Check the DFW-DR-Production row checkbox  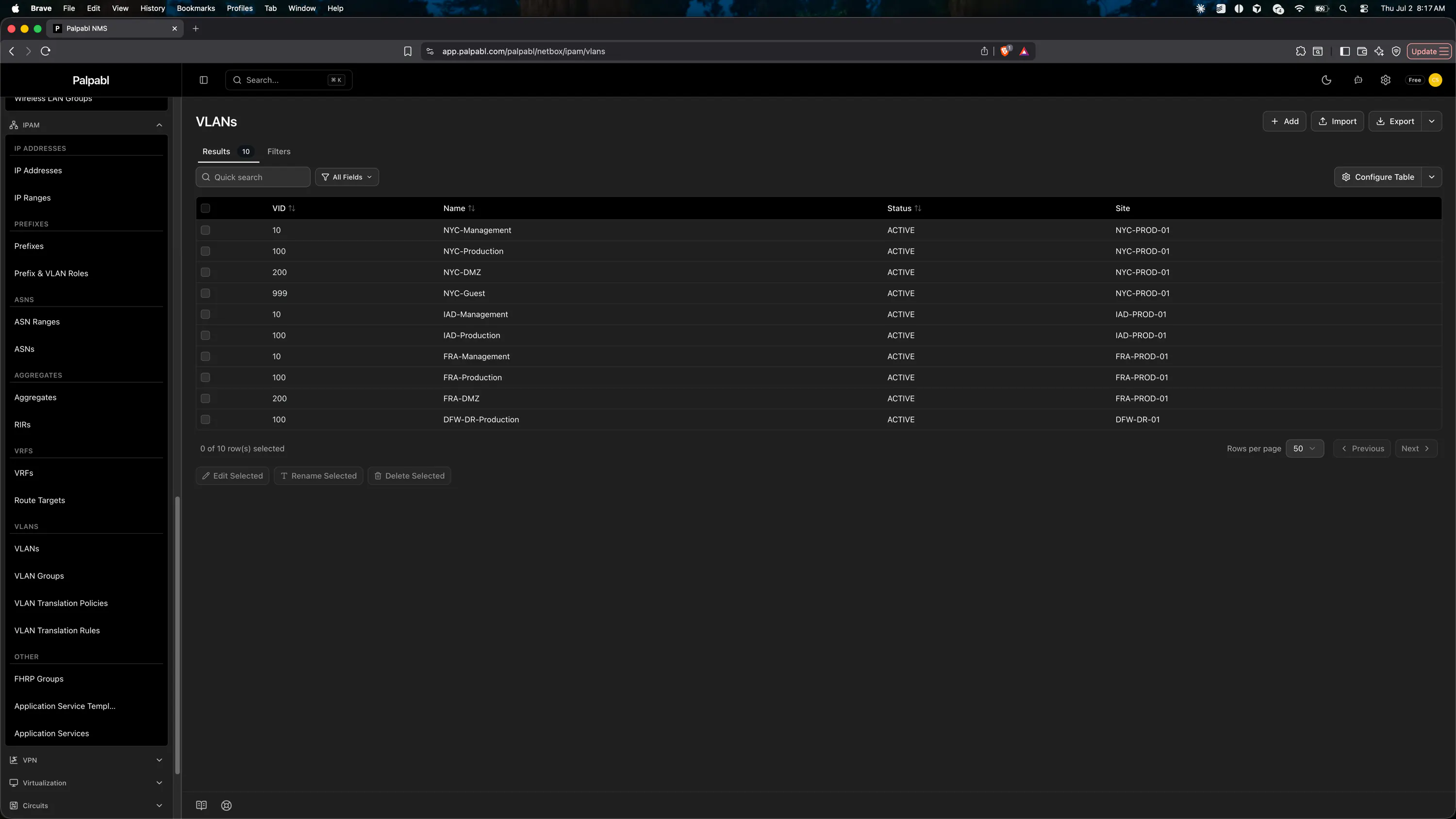click(x=205, y=419)
